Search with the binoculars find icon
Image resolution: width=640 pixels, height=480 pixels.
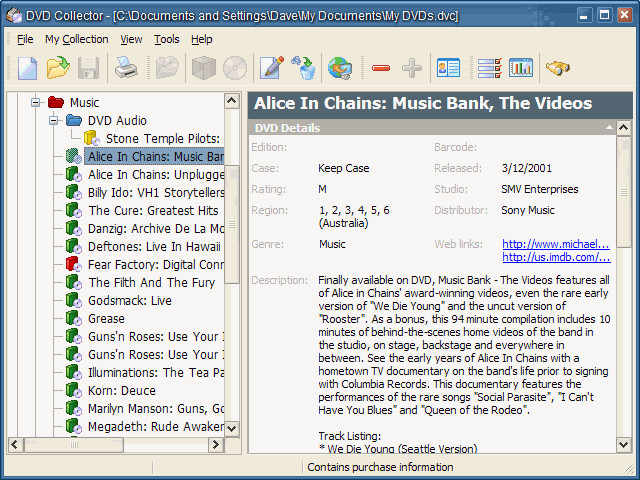pos(558,68)
